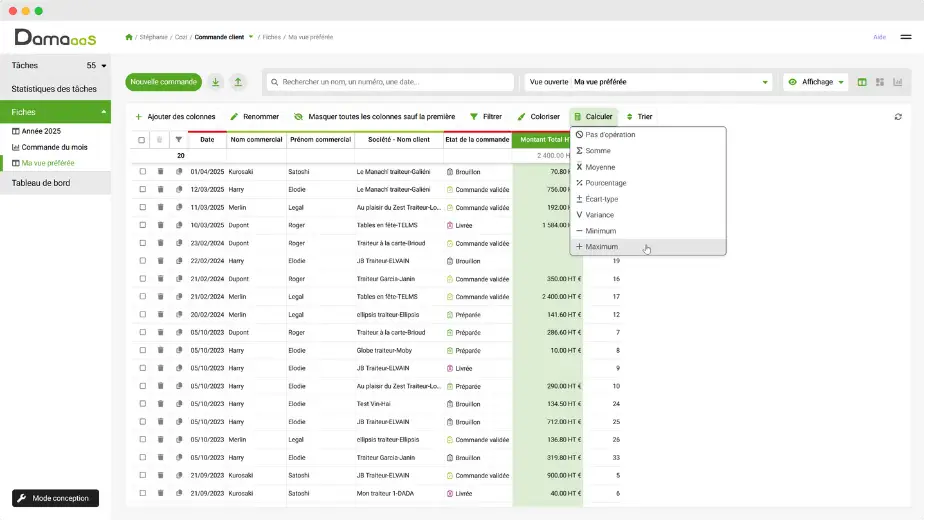Switch to the chart view icon
Screen dimensions: 925x520
pos(897,82)
